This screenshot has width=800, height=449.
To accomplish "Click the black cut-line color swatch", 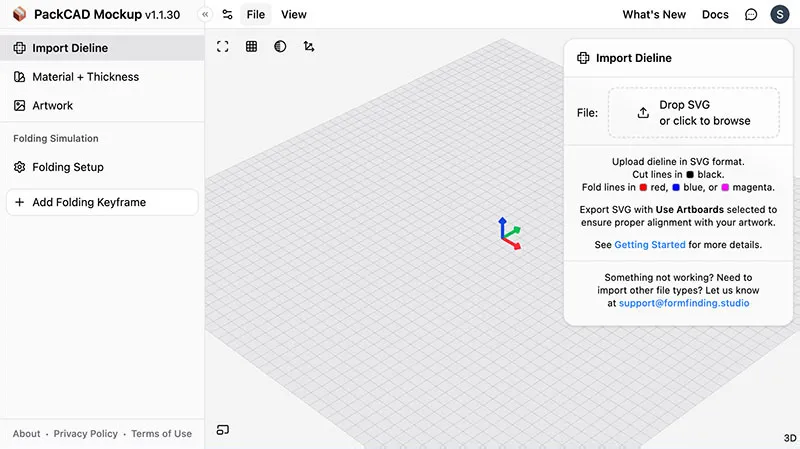I will click(x=690, y=174).
